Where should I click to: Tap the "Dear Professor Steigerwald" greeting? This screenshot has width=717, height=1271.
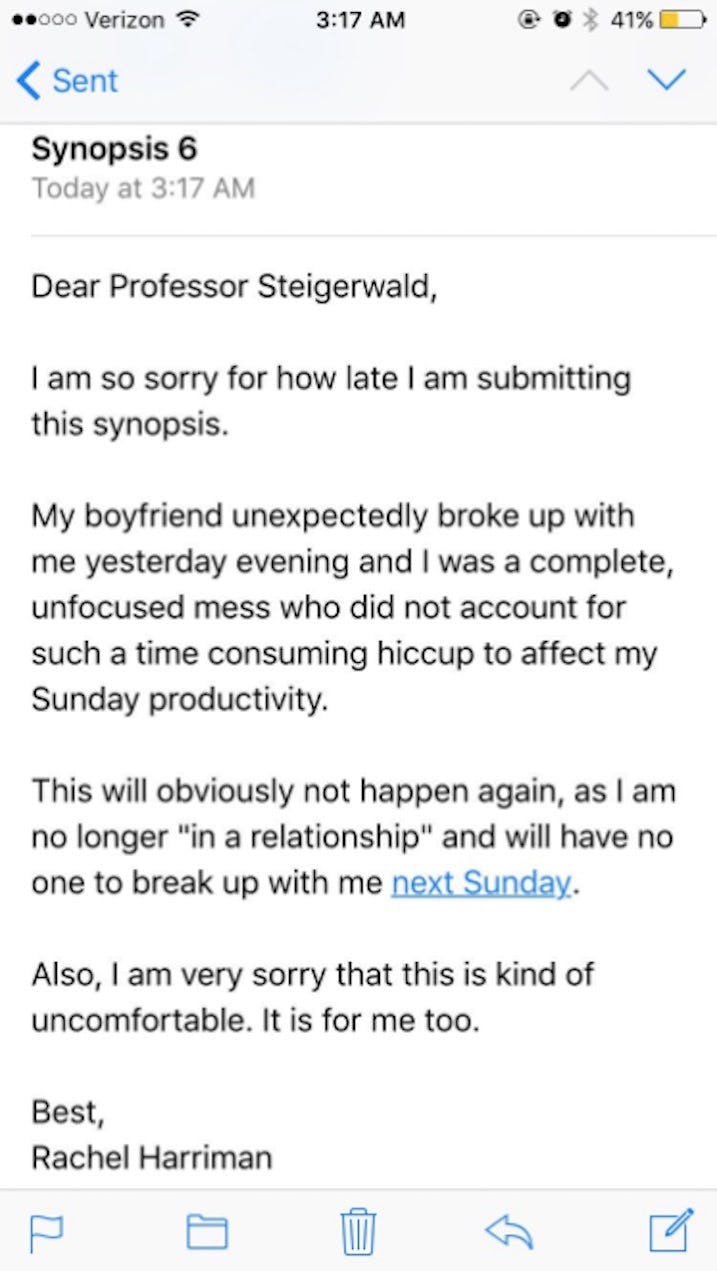[x=234, y=286]
